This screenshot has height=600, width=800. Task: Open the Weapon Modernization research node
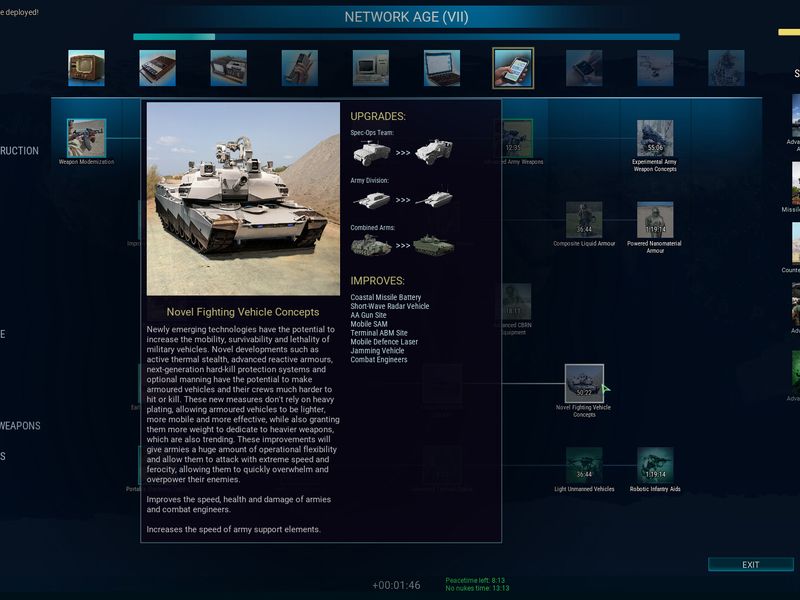(86, 138)
